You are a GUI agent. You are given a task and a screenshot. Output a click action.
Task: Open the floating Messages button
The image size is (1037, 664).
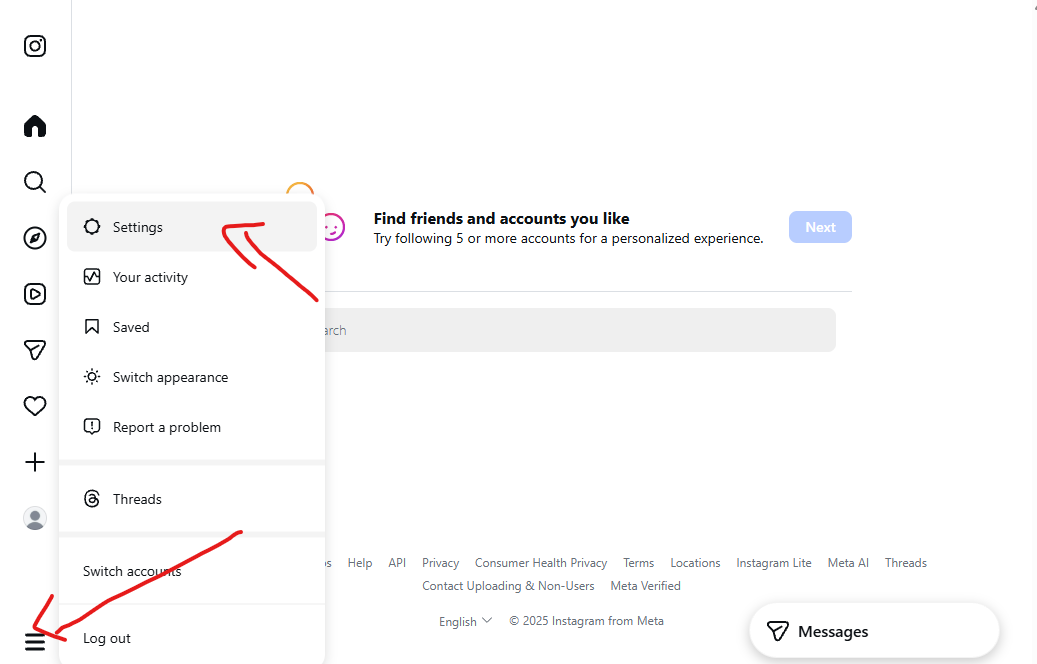874,632
